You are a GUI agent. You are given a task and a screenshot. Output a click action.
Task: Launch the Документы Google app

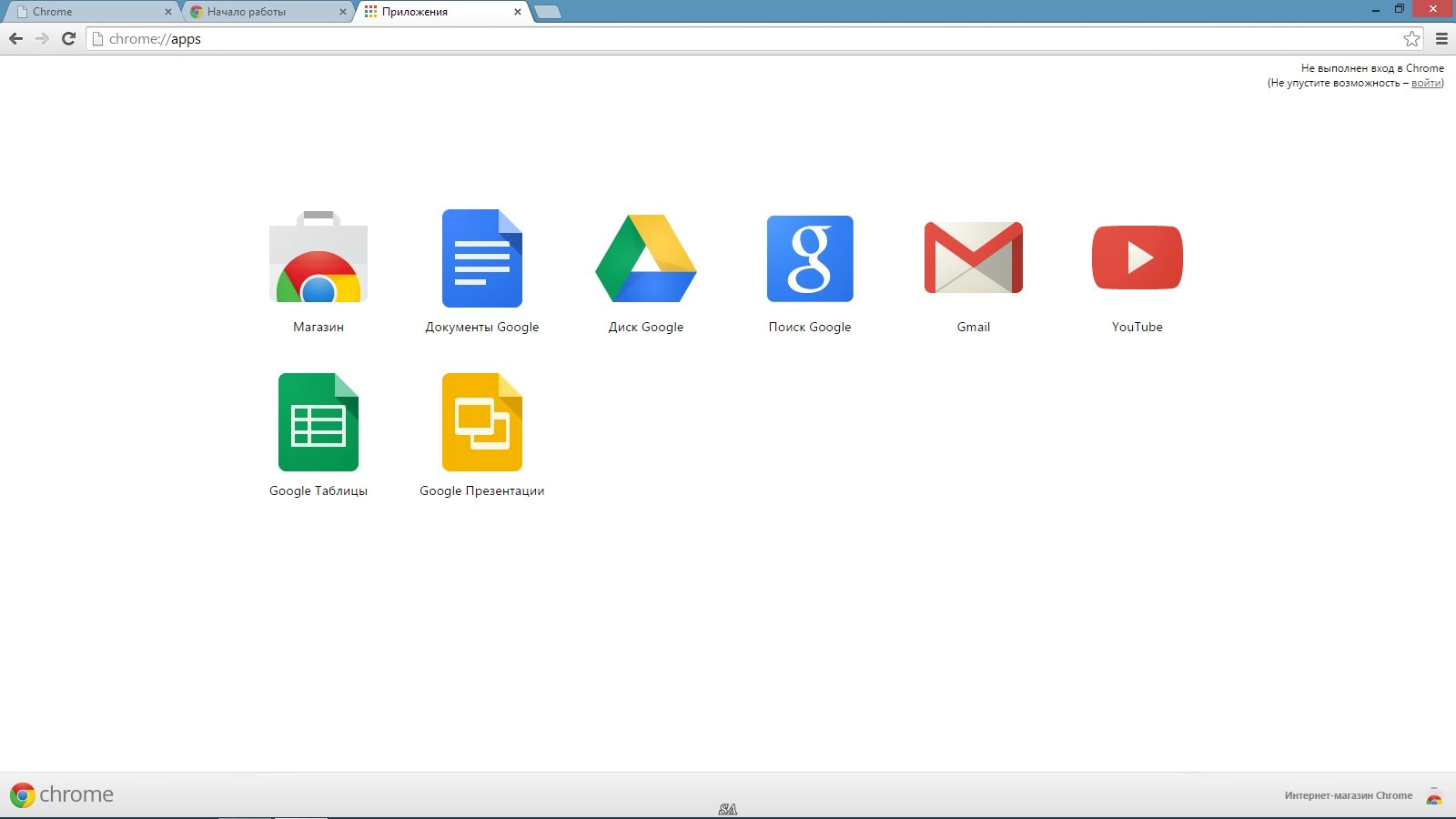[482, 258]
